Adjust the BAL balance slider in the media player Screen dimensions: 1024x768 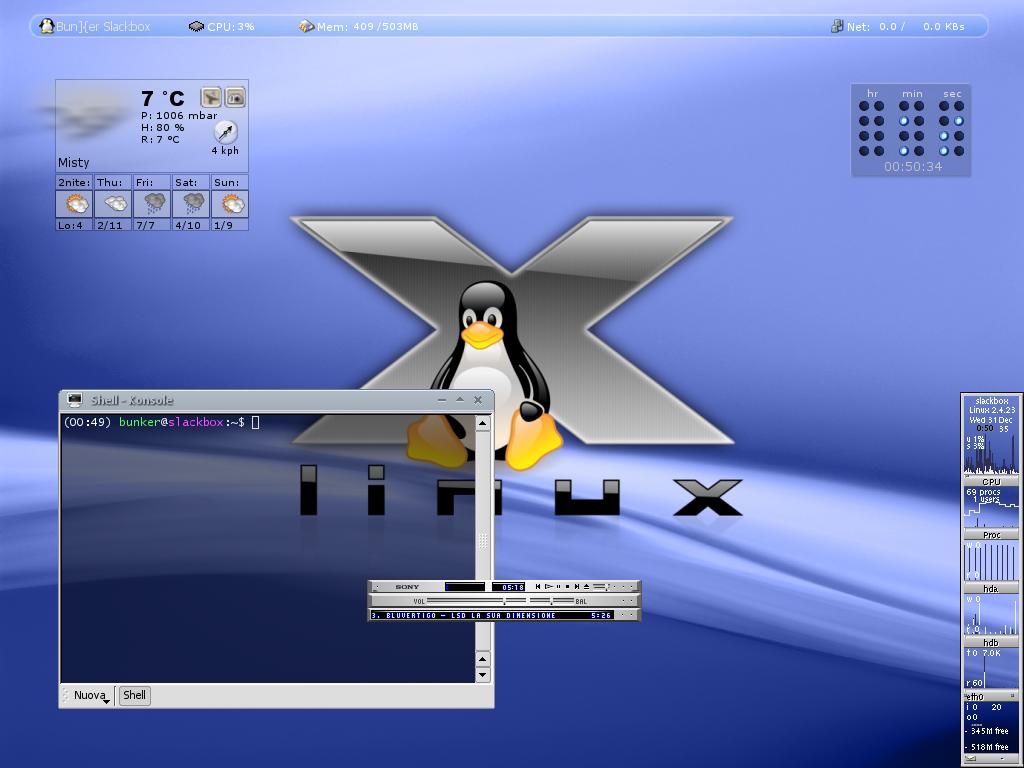[x=552, y=600]
